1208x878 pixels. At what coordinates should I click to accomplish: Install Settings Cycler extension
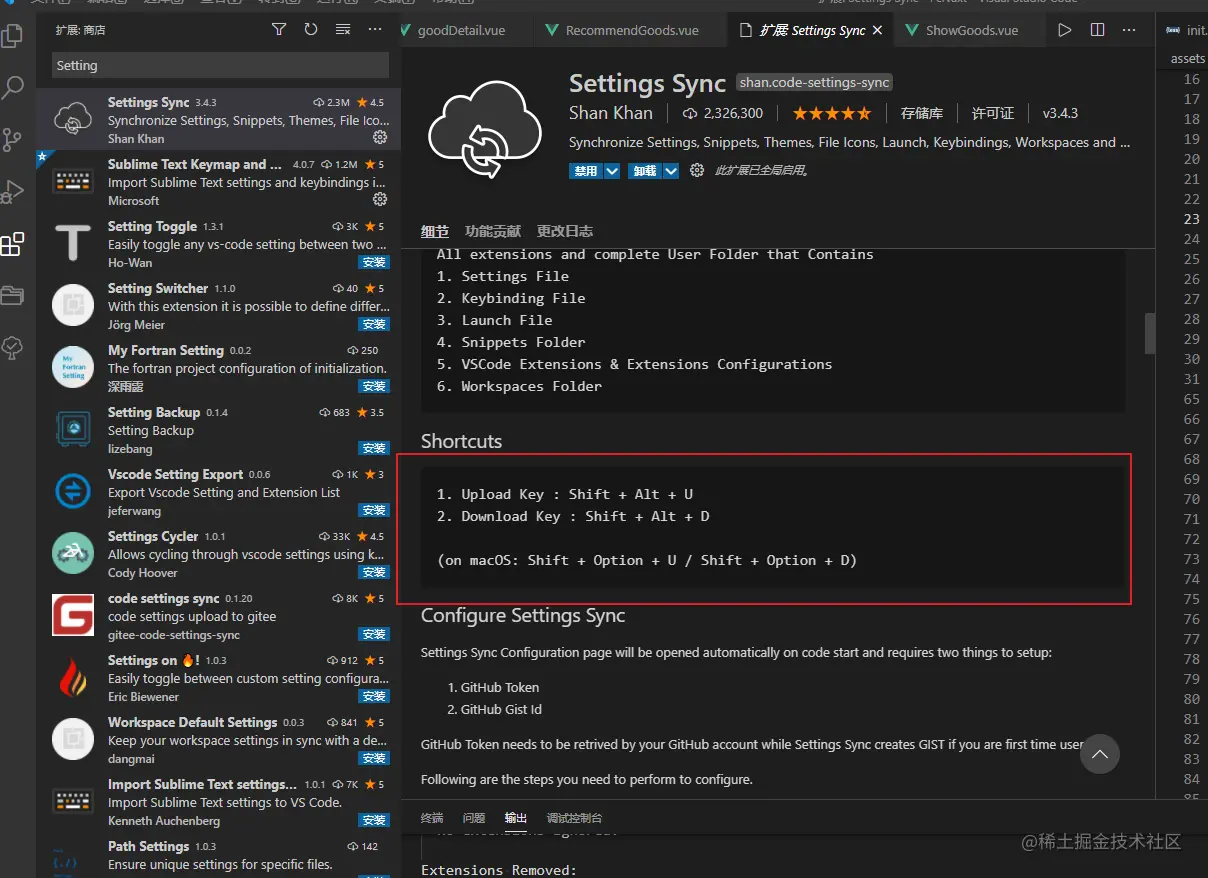click(374, 573)
